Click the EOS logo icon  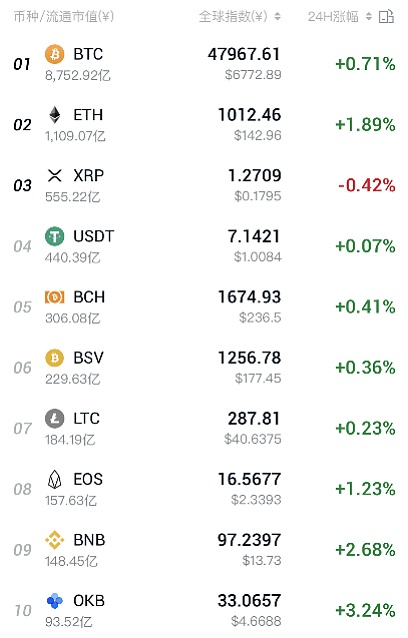tap(55, 479)
